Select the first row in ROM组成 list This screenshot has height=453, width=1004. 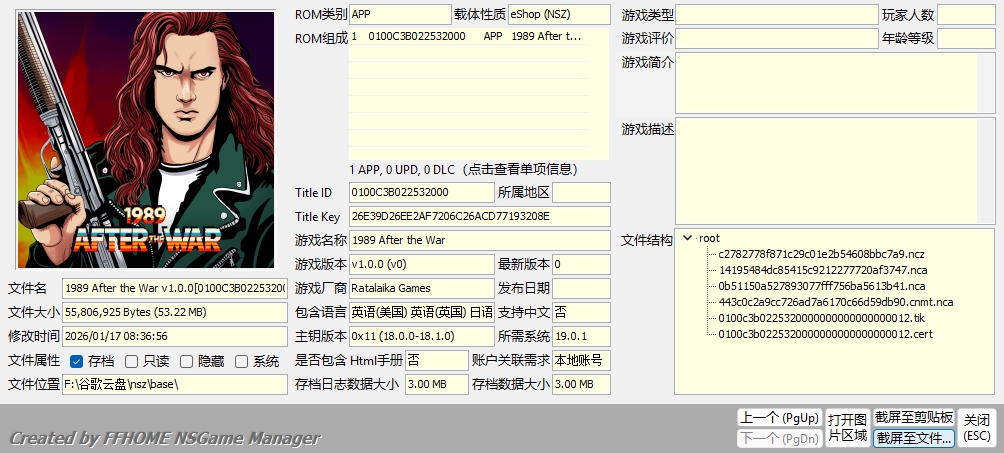pos(478,36)
